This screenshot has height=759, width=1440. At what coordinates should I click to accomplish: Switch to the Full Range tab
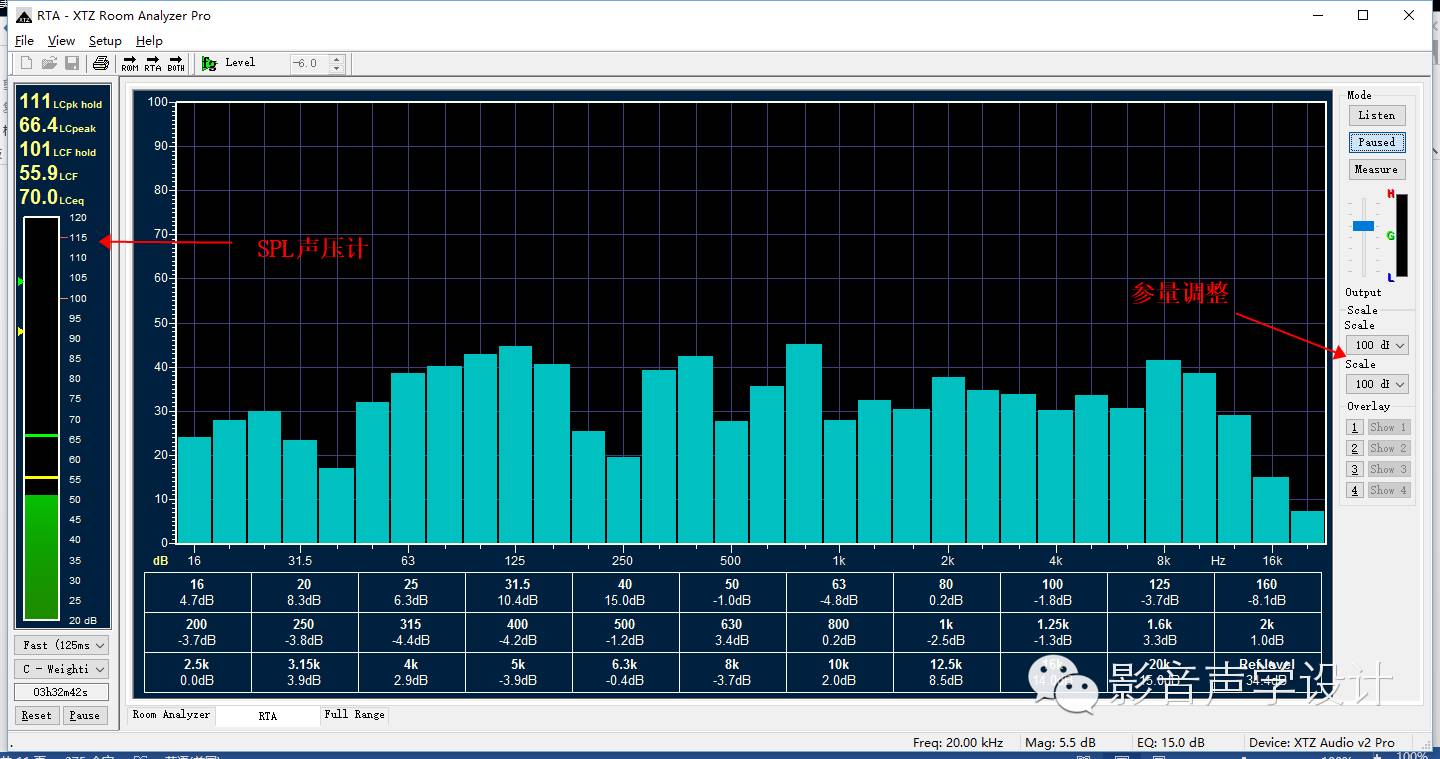coord(354,715)
